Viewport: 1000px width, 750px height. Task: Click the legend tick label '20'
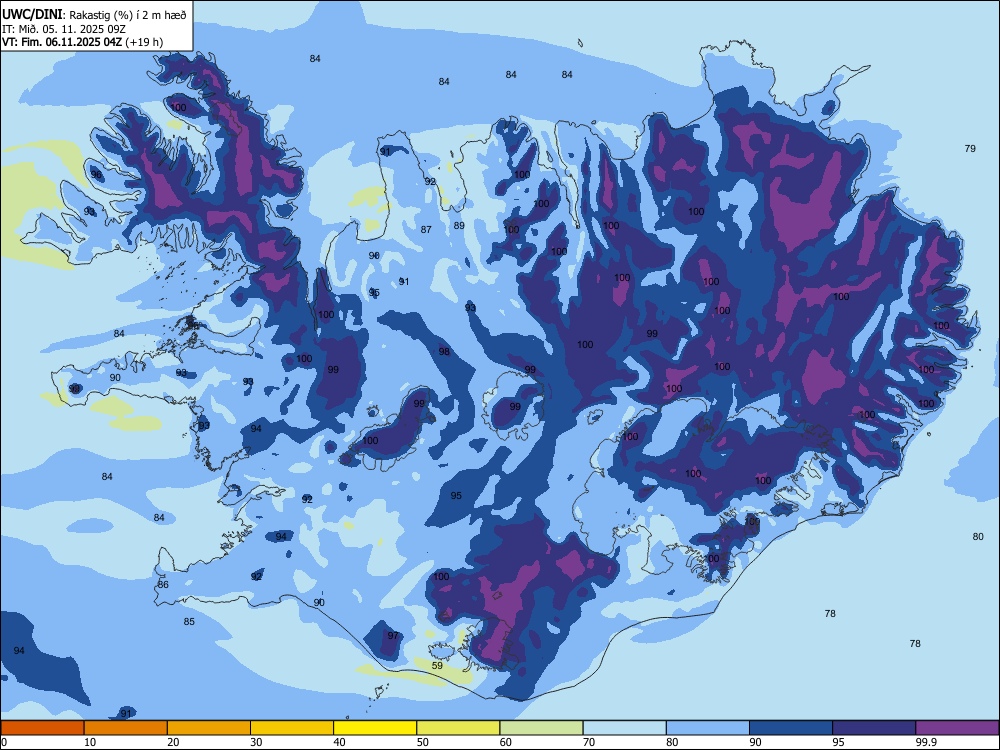173,742
